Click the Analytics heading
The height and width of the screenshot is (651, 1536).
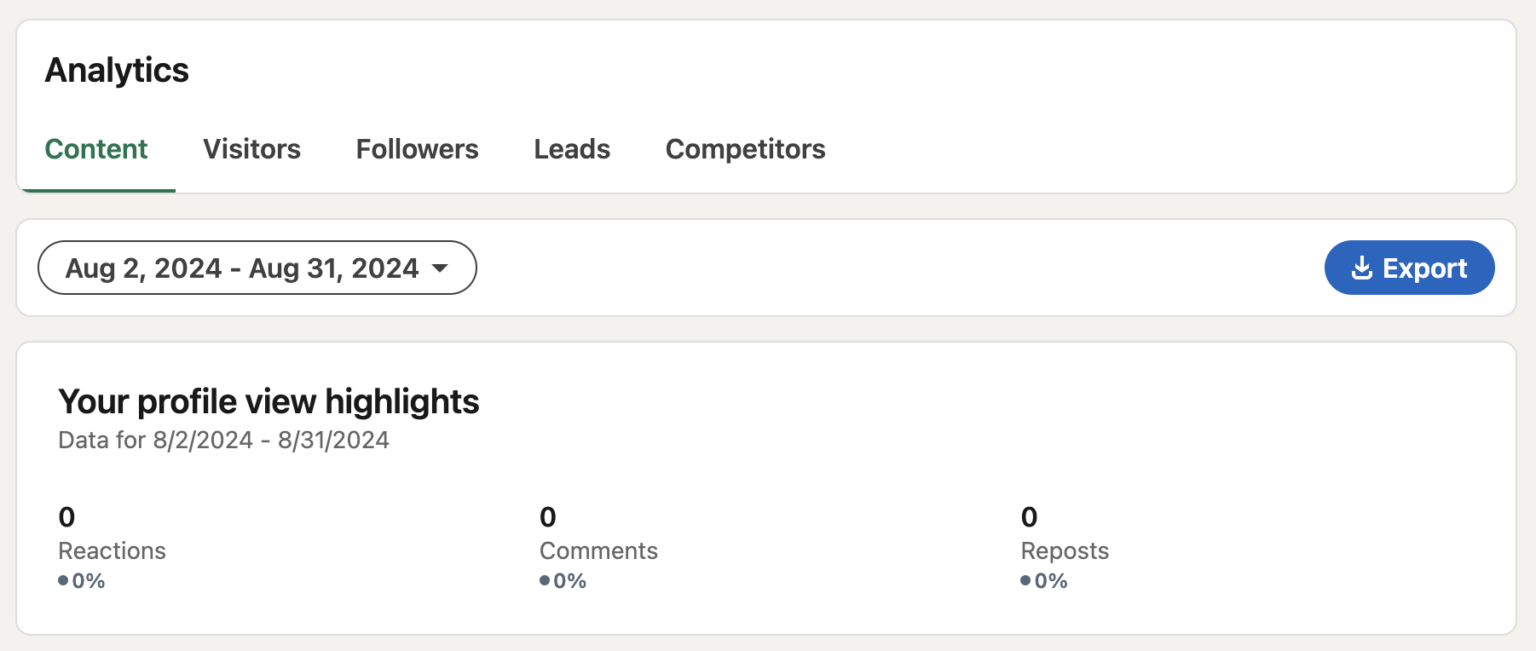tap(116, 69)
